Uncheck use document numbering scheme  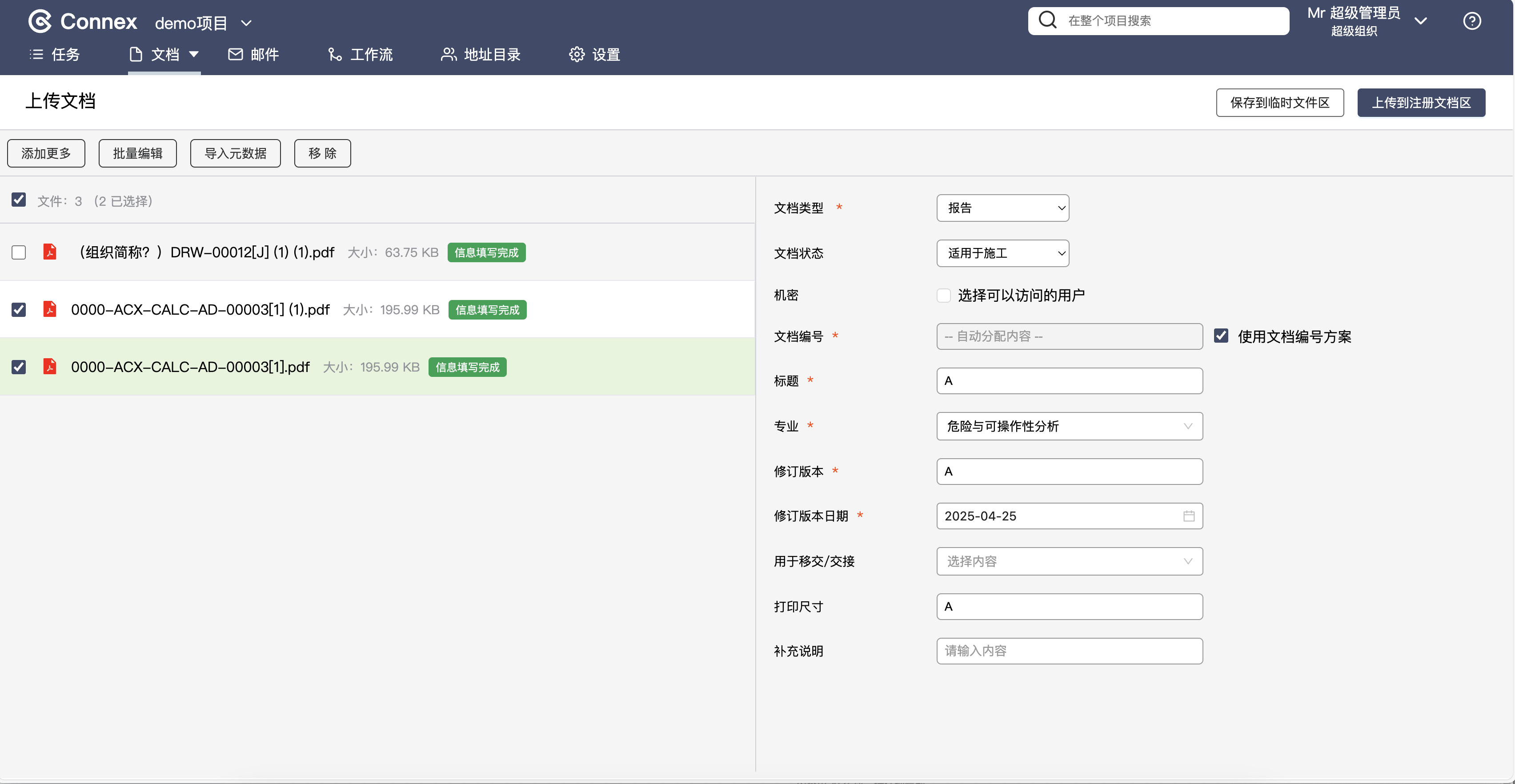pyautogui.click(x=1221, y=336)
